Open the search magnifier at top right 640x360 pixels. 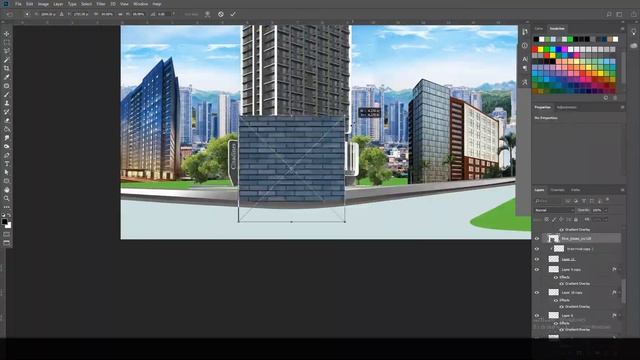coord(609,14)
